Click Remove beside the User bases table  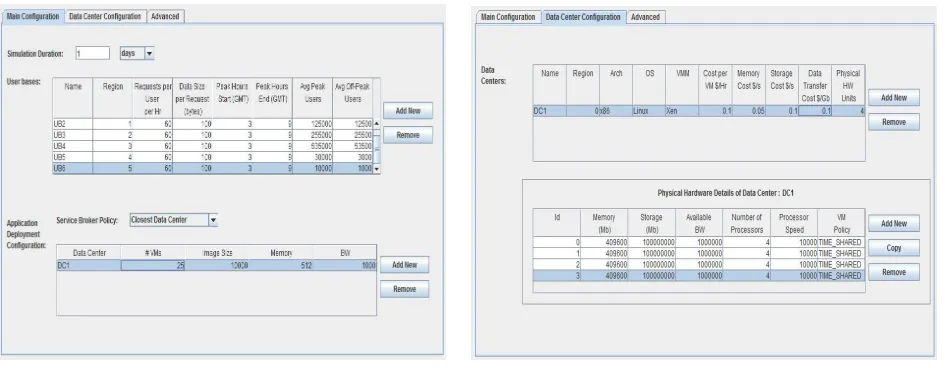point(408,135)
